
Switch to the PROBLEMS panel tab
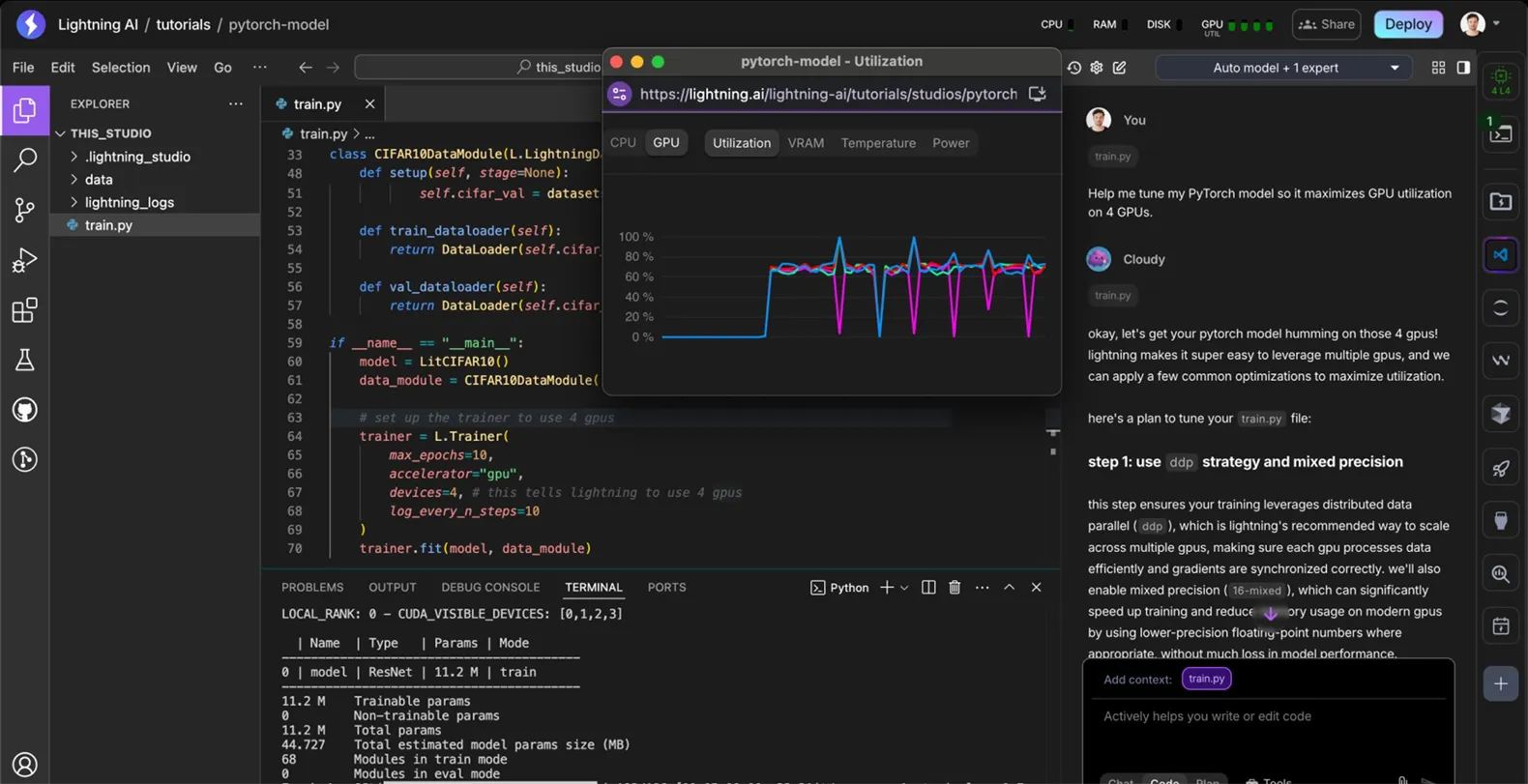coord(312,588)
